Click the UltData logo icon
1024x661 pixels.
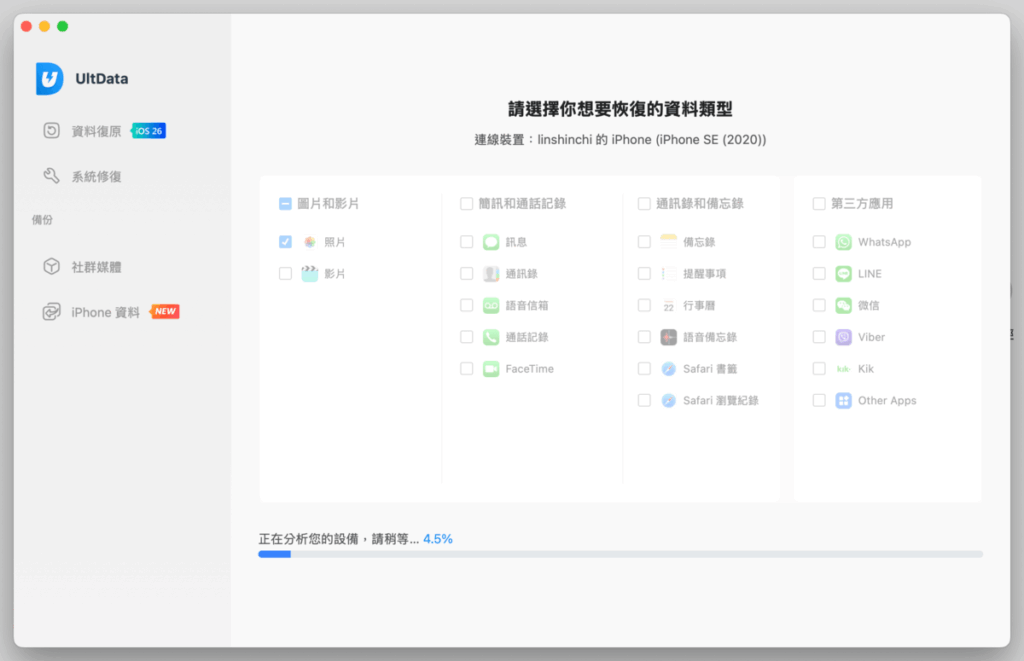[x=50, y=79]
